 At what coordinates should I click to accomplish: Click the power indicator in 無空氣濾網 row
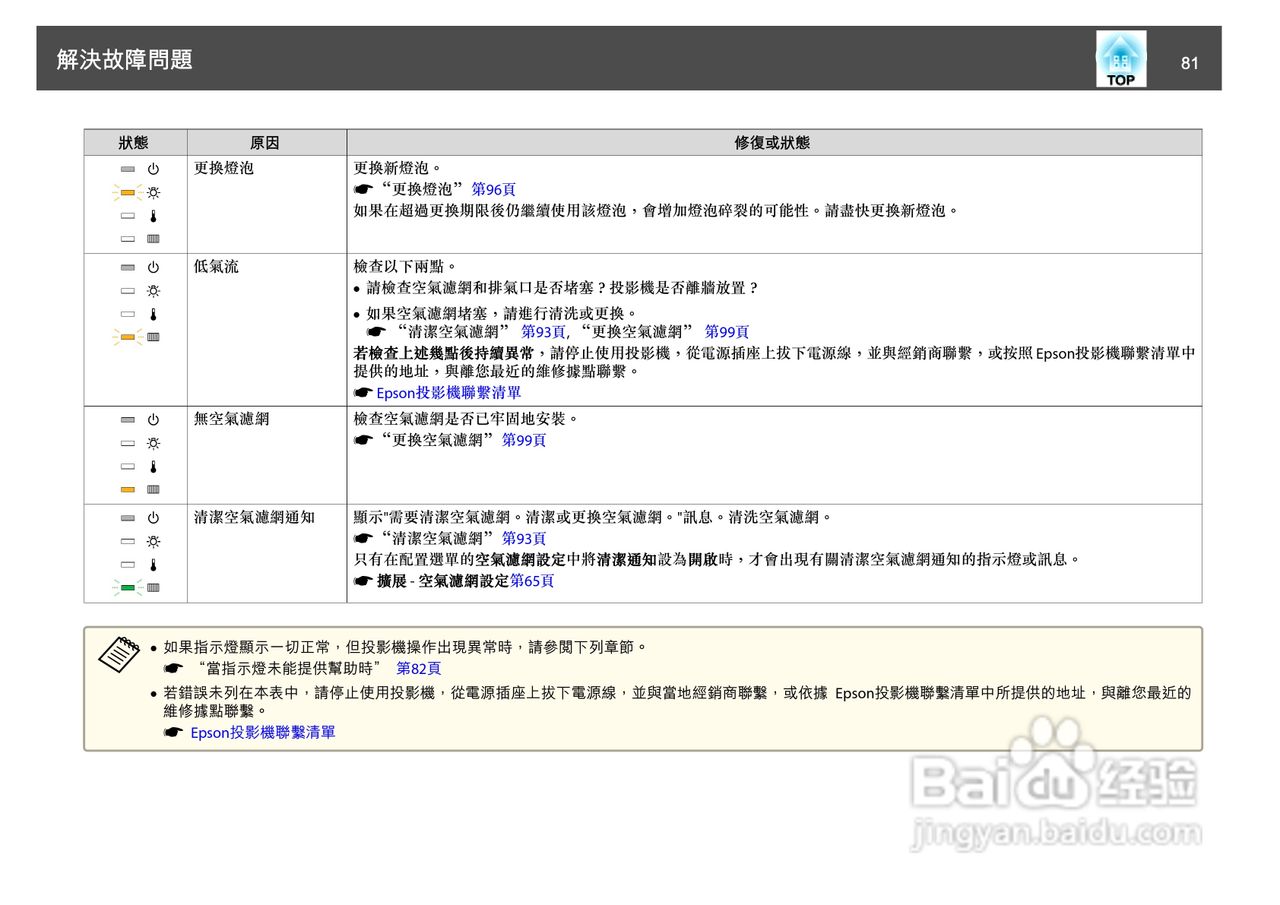128,420
